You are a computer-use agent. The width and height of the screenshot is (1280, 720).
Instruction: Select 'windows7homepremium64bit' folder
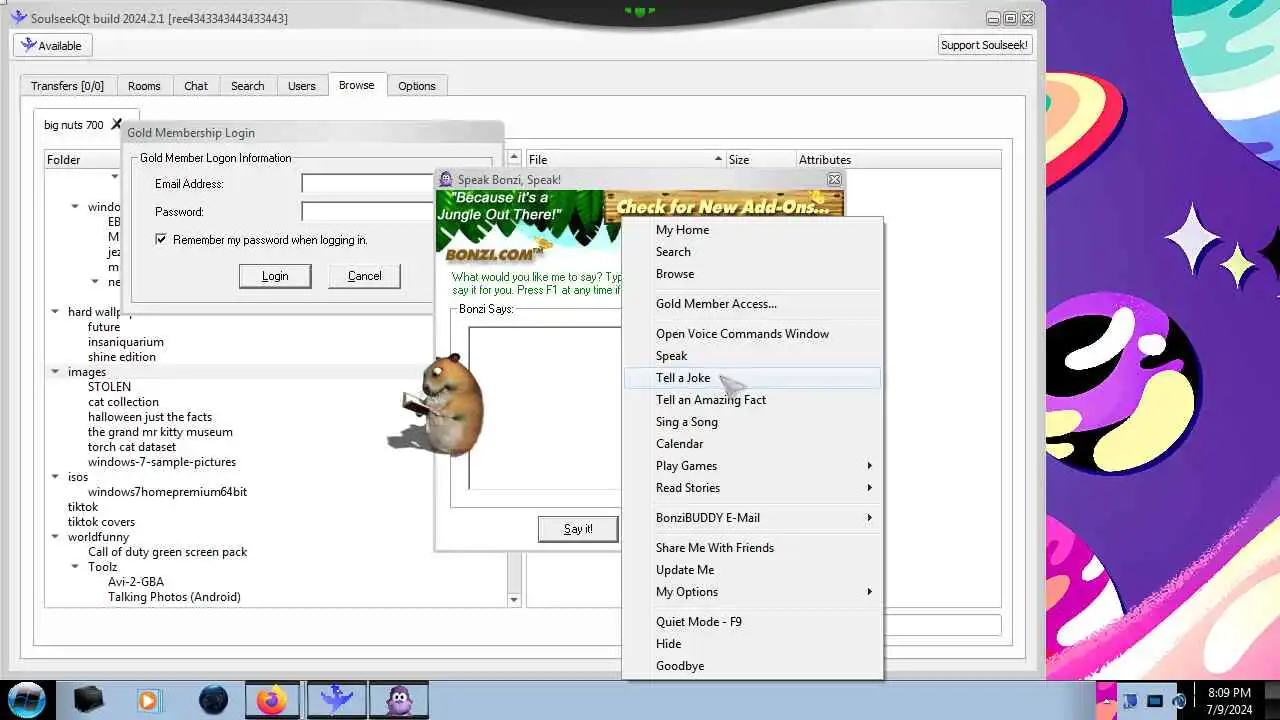point(167,492)
